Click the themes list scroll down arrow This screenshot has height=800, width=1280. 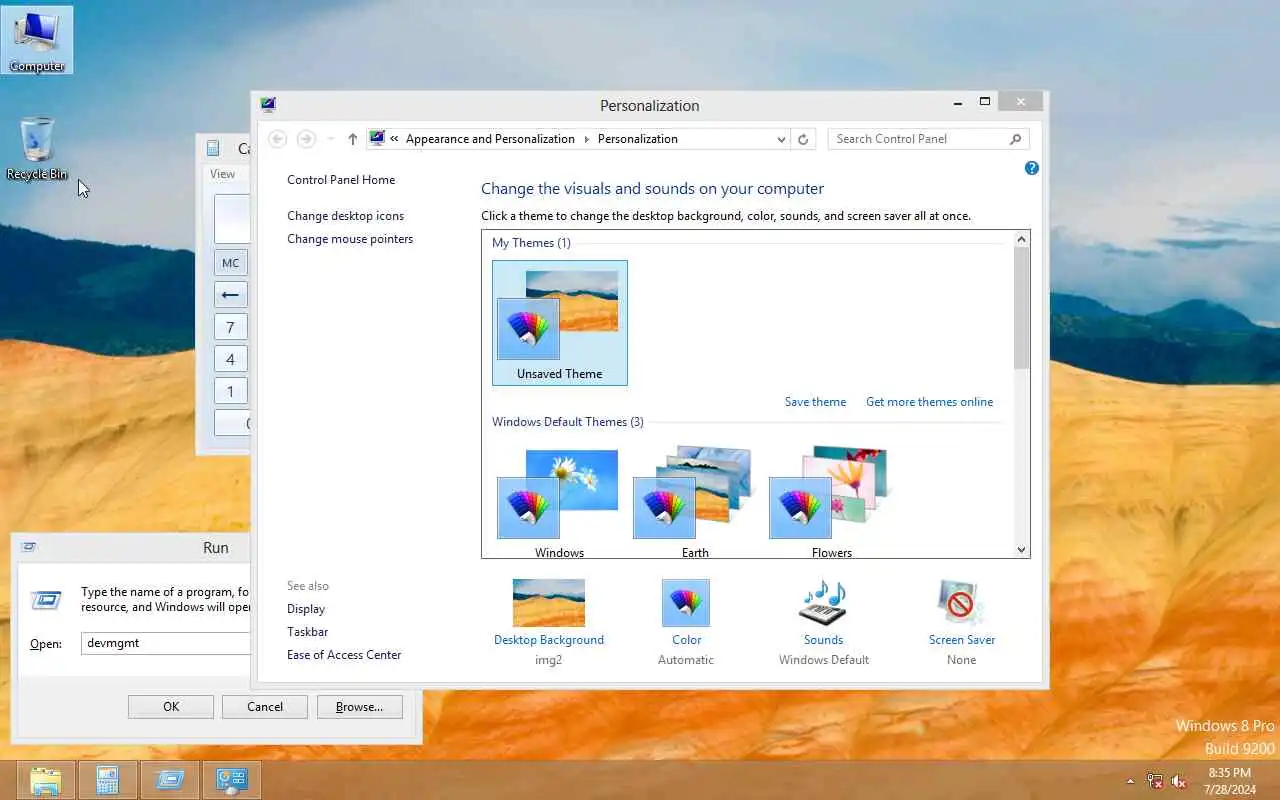click(x=1021, y=549)
